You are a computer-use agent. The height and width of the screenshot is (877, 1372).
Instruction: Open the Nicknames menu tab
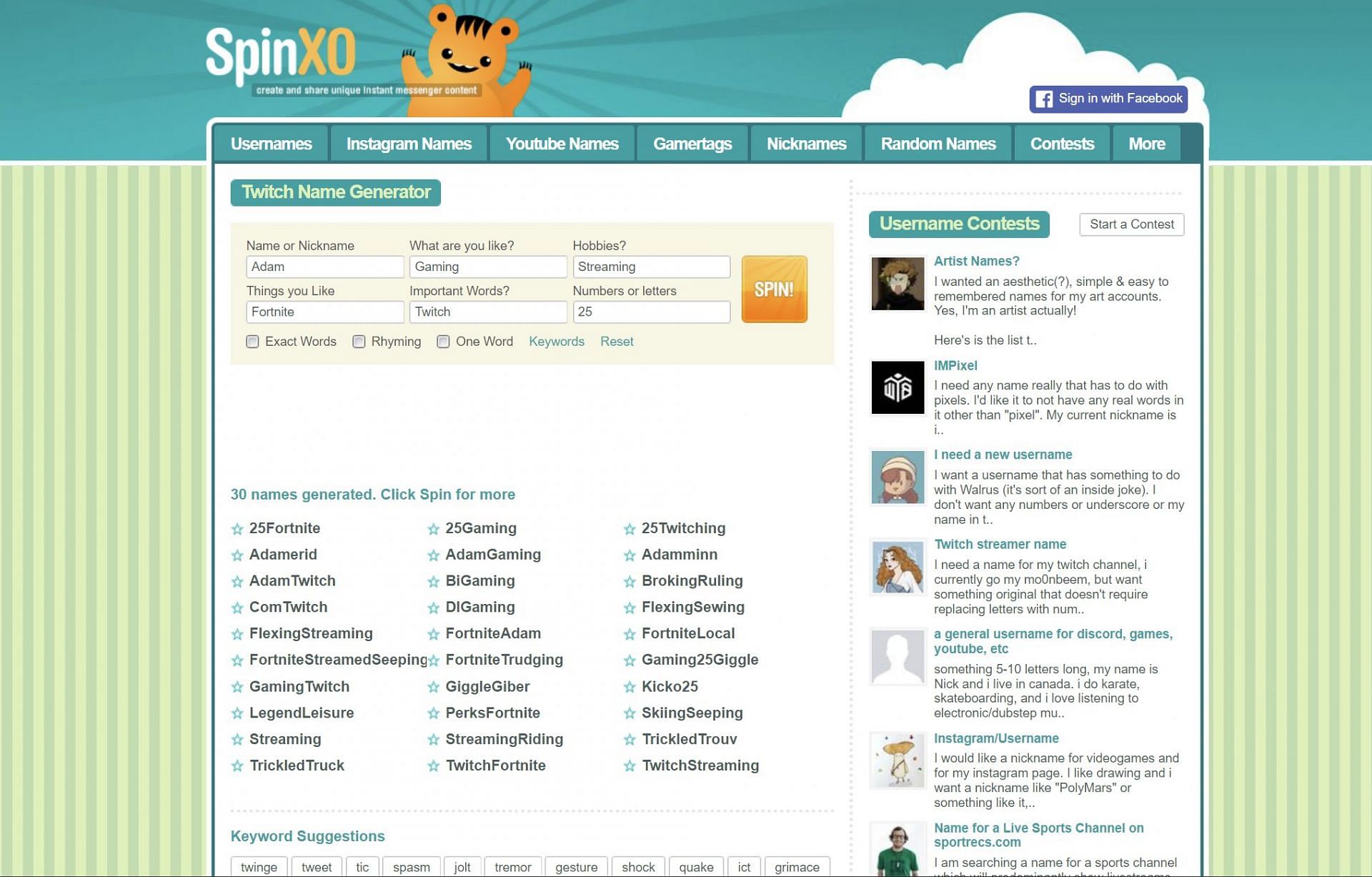[x=806, y=143]
